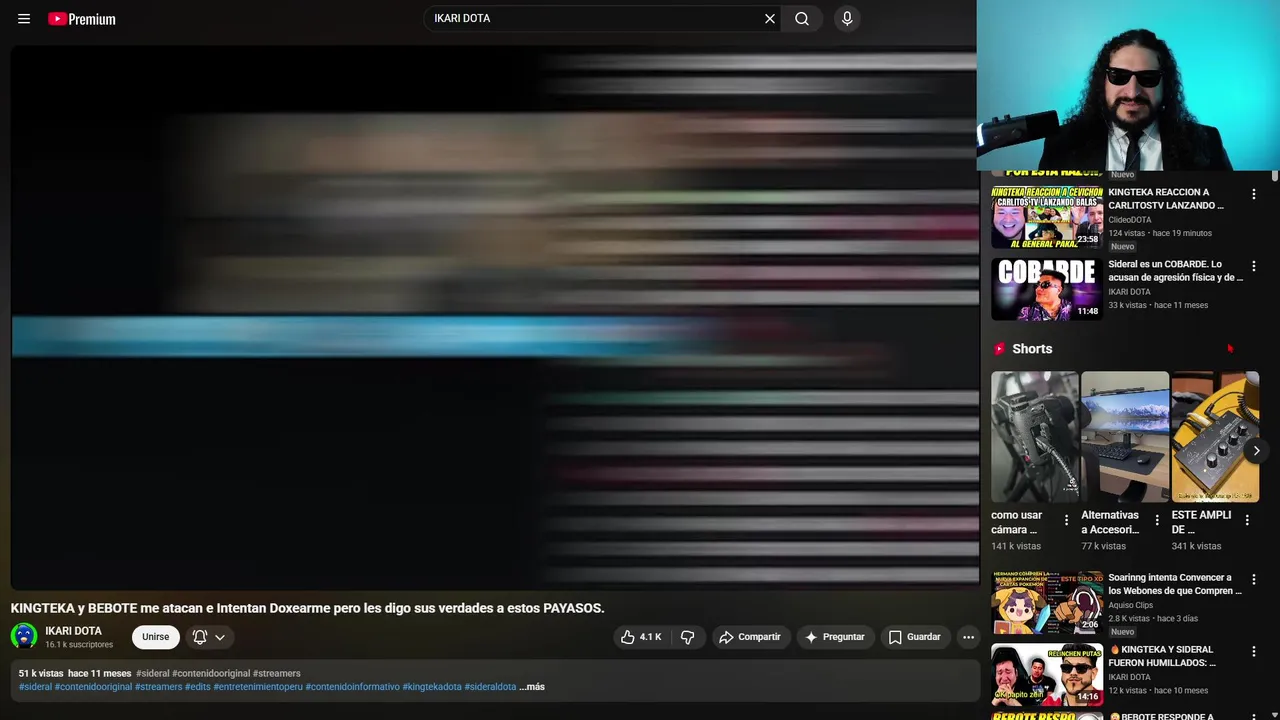Image resolution: width=1280 pixels, height=720 pixels.
Task: Open Compartir share dialog
Action: 749,637
